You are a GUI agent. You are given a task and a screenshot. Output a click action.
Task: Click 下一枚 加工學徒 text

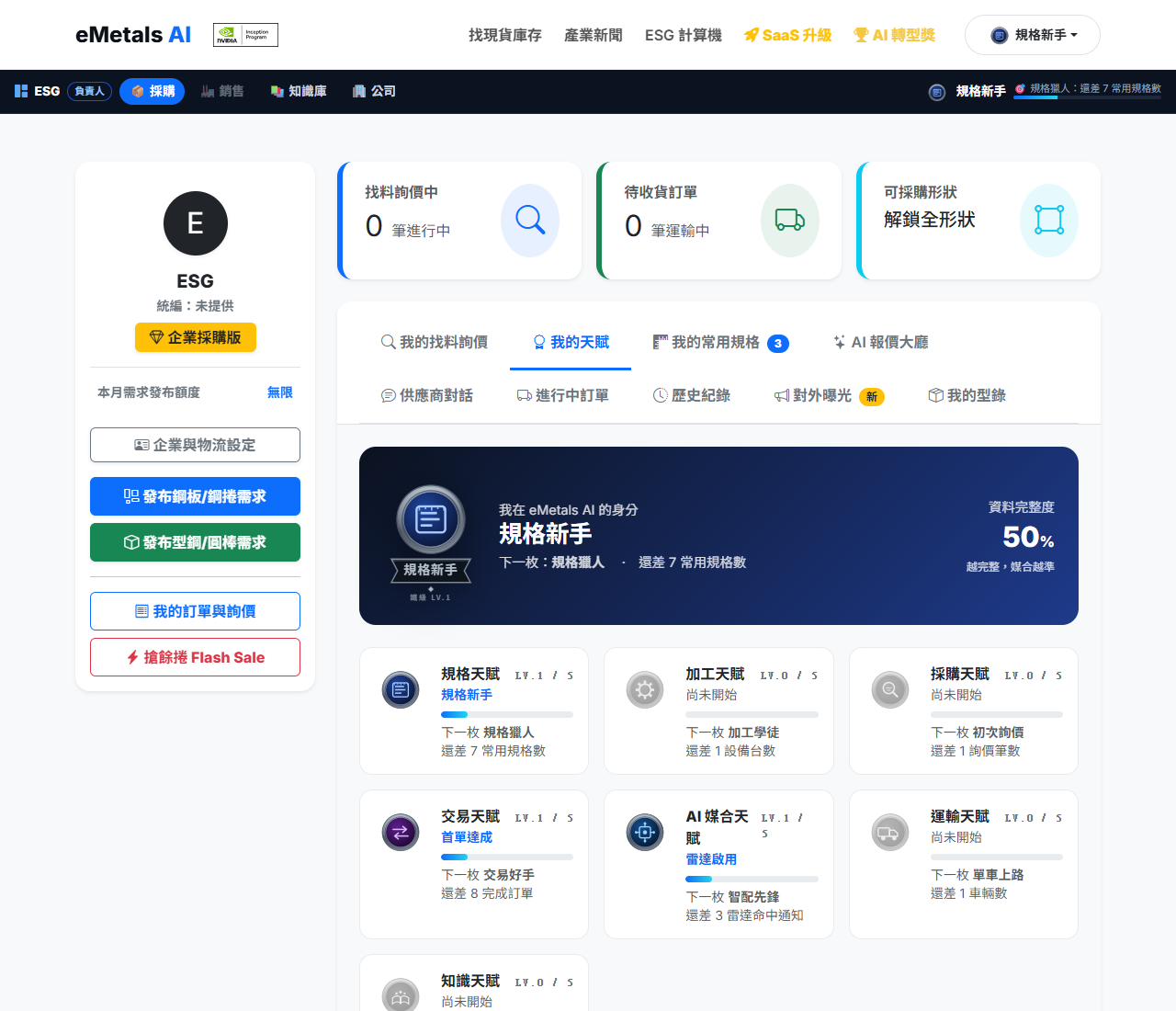click(x=732, y=733)
